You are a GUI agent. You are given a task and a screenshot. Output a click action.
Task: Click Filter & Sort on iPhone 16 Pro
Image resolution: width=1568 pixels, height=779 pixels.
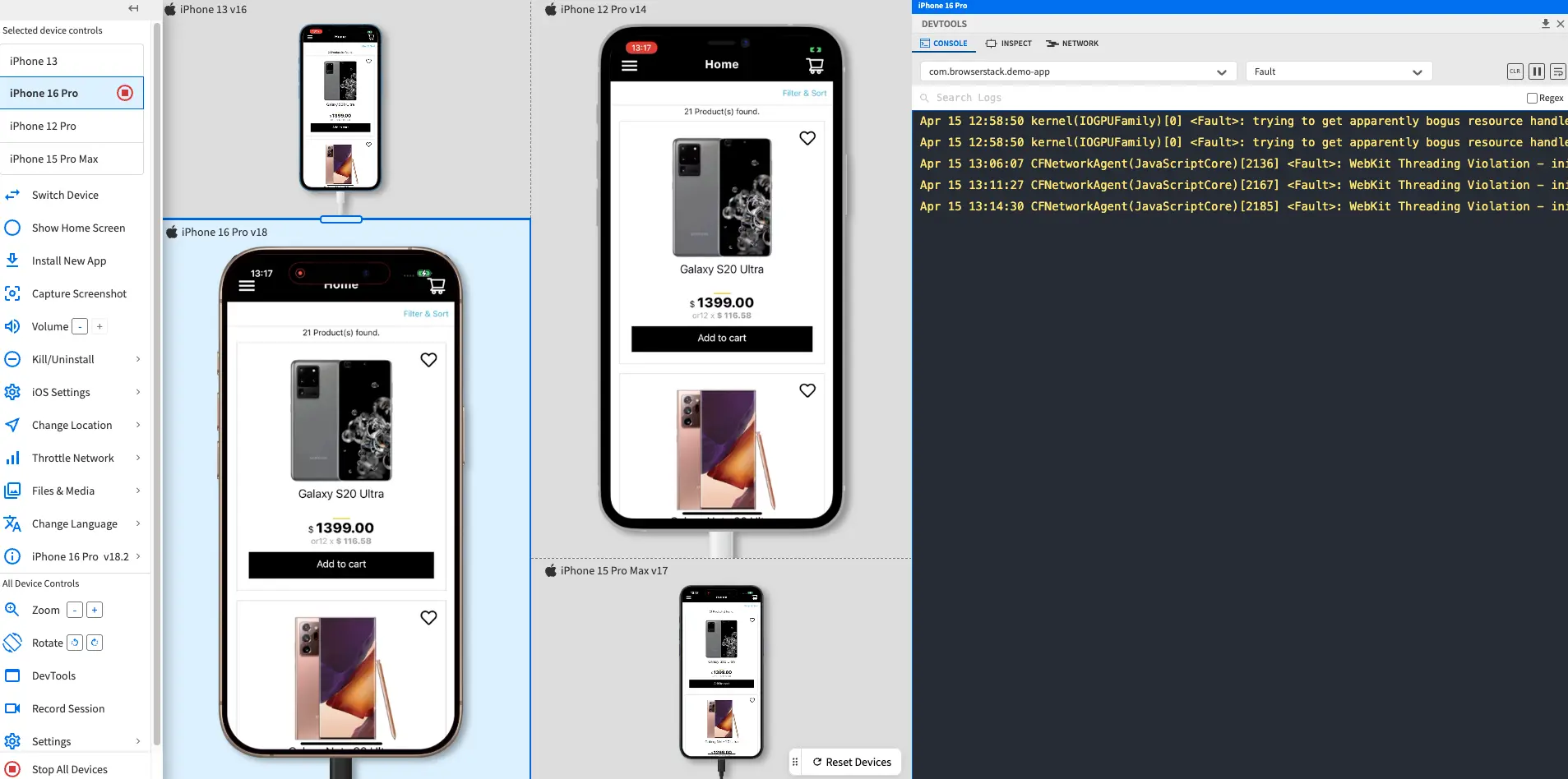[x=426, y=314]
